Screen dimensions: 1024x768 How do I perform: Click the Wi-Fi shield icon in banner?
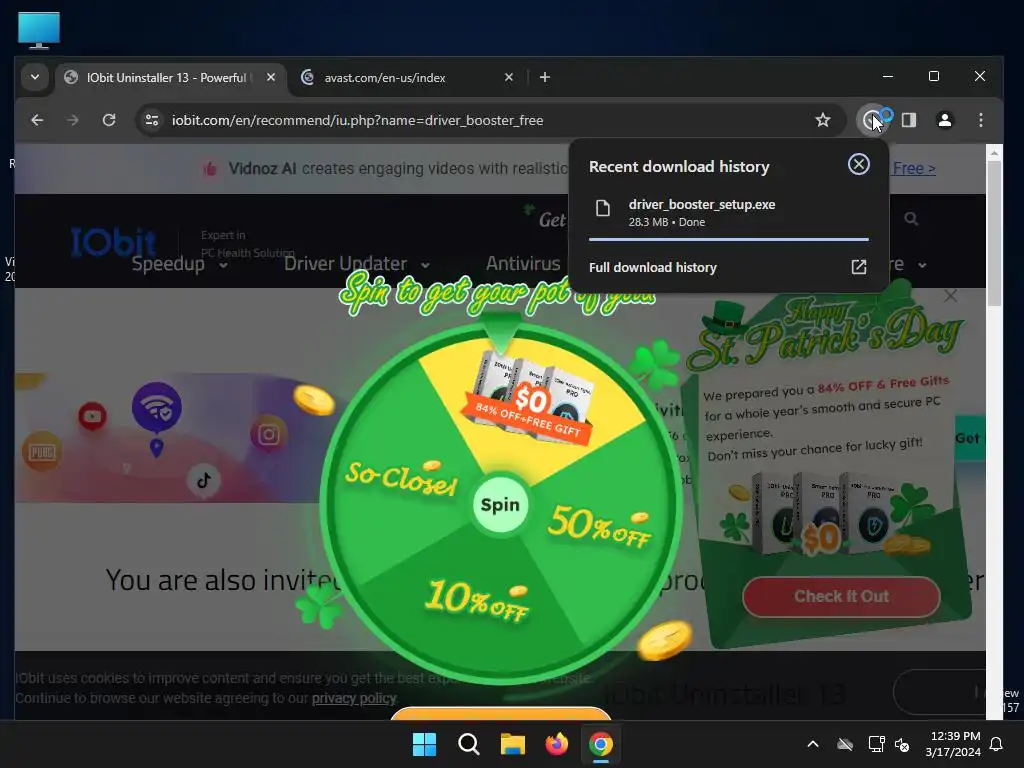tap(157, 408)
